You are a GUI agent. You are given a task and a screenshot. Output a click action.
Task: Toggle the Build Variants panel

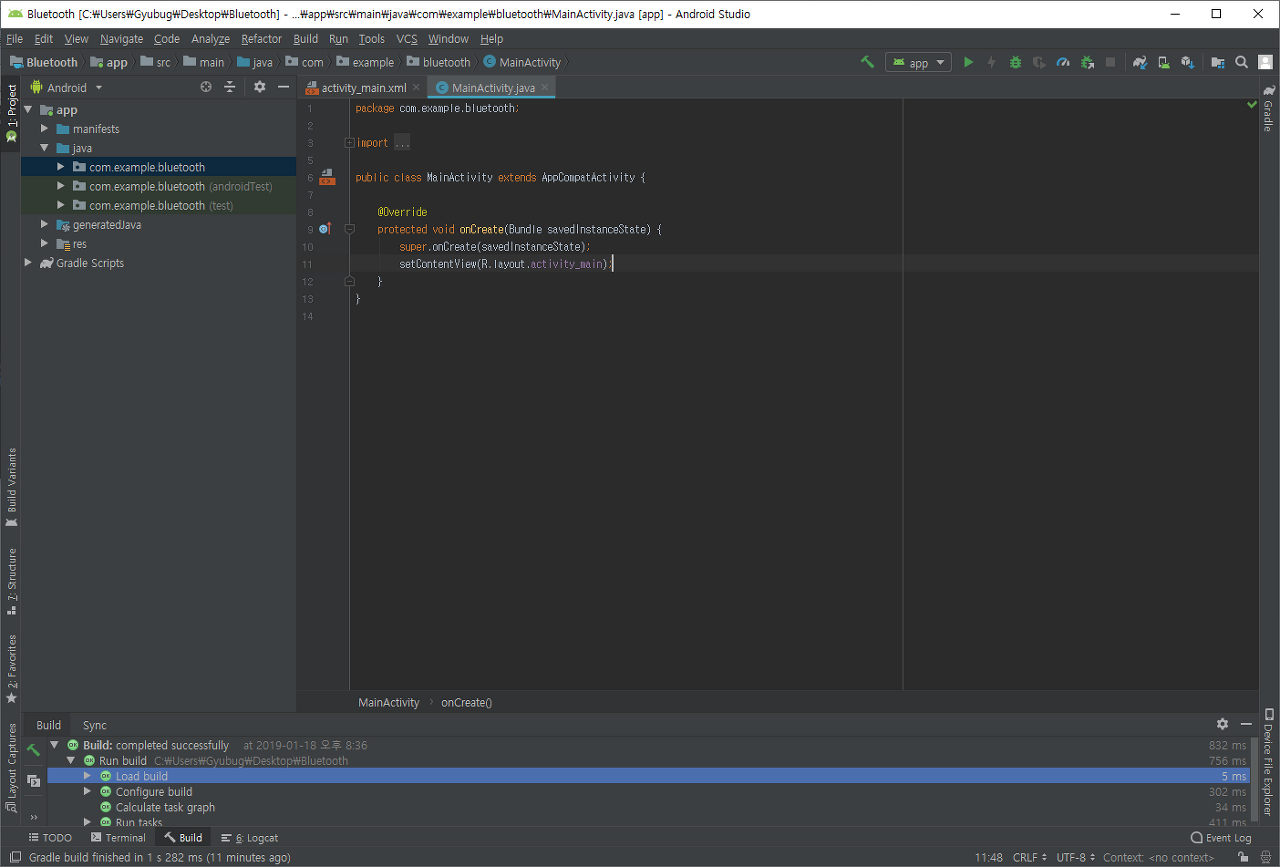[11, 487]
